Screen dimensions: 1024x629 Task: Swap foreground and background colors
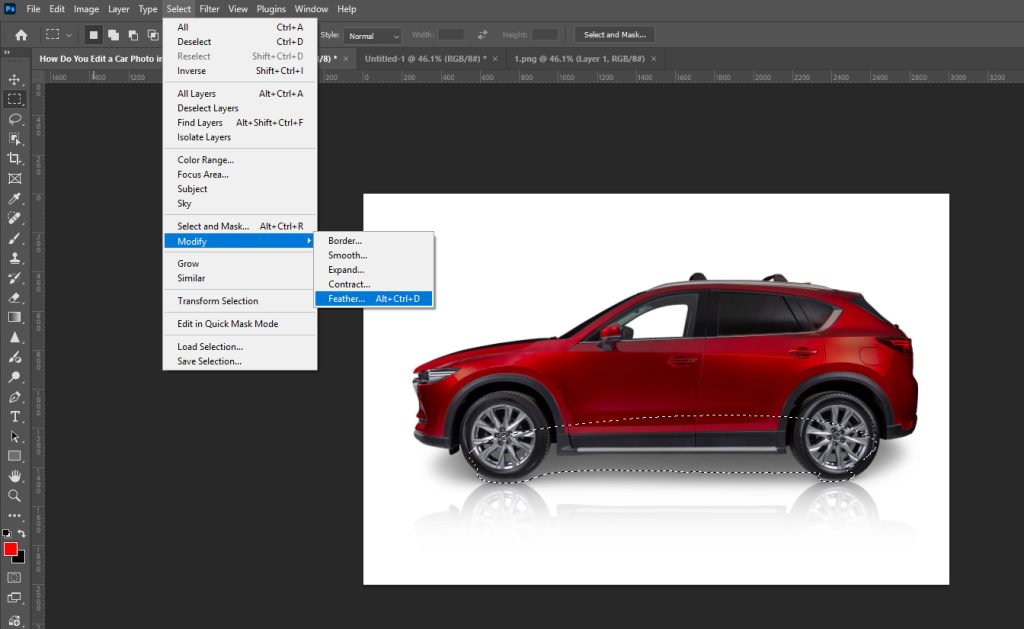pyautogui.click(x=22, y=534)
